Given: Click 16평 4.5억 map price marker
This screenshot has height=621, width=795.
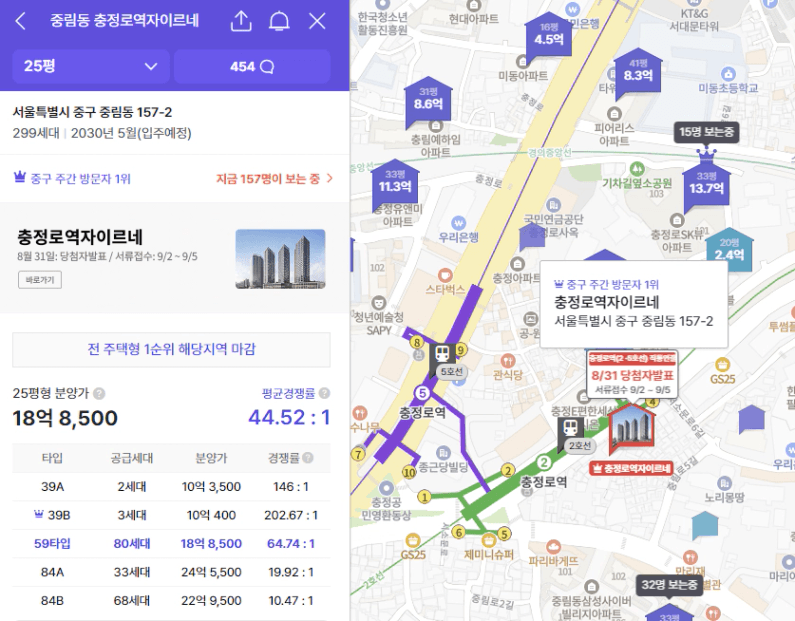Looking at the screenshot, I should pyautogui.click(x=549, y=36).
